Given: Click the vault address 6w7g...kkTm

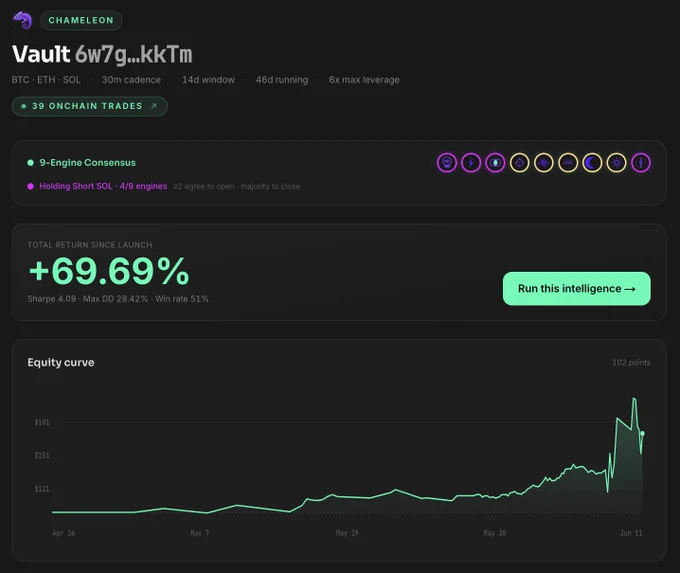Looking at the screenshot, I should (134, 55).
